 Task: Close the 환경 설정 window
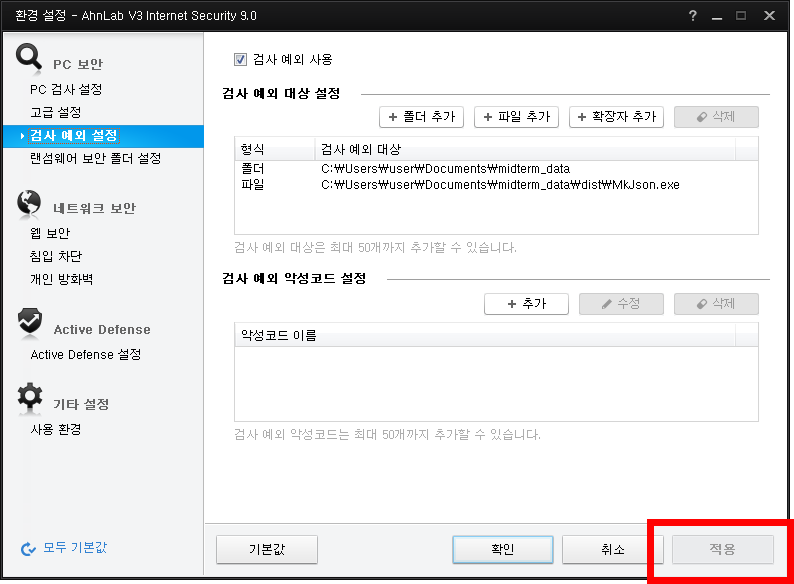pyautogui.click(x=770, y=16)
